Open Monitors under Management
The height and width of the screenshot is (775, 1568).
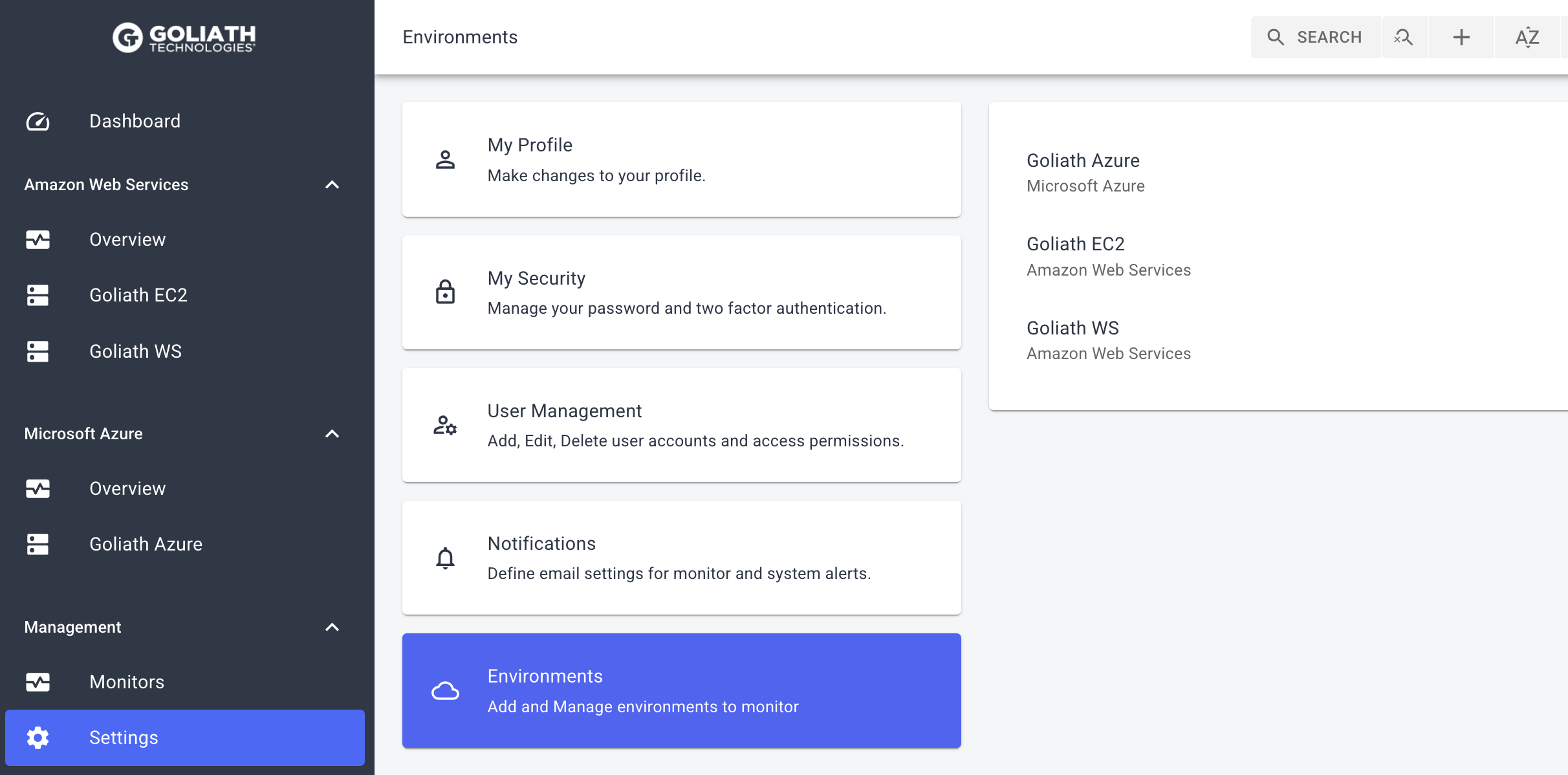[x=185, y=682]
